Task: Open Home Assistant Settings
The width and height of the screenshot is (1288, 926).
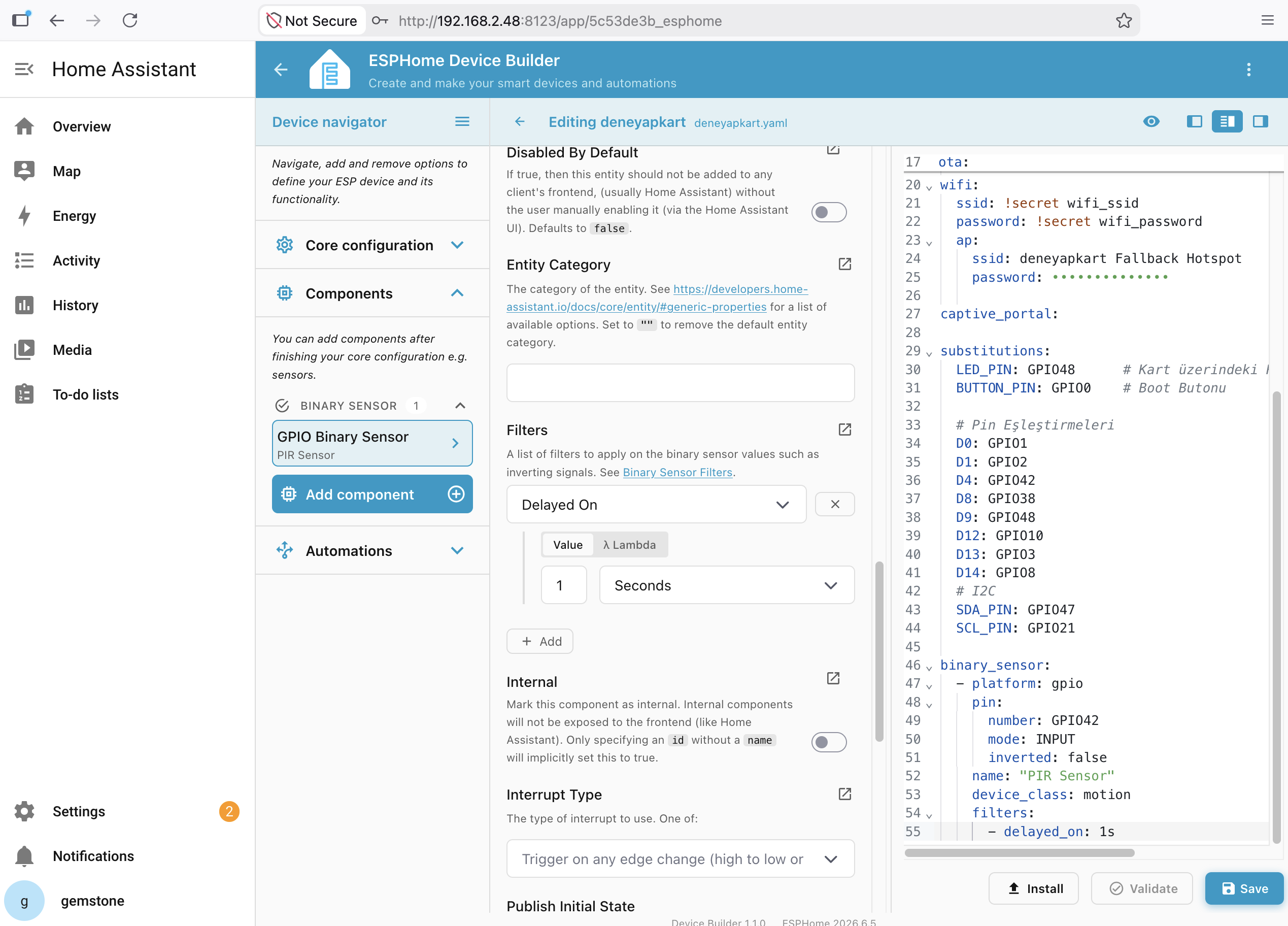Action: tap(128, 811)
